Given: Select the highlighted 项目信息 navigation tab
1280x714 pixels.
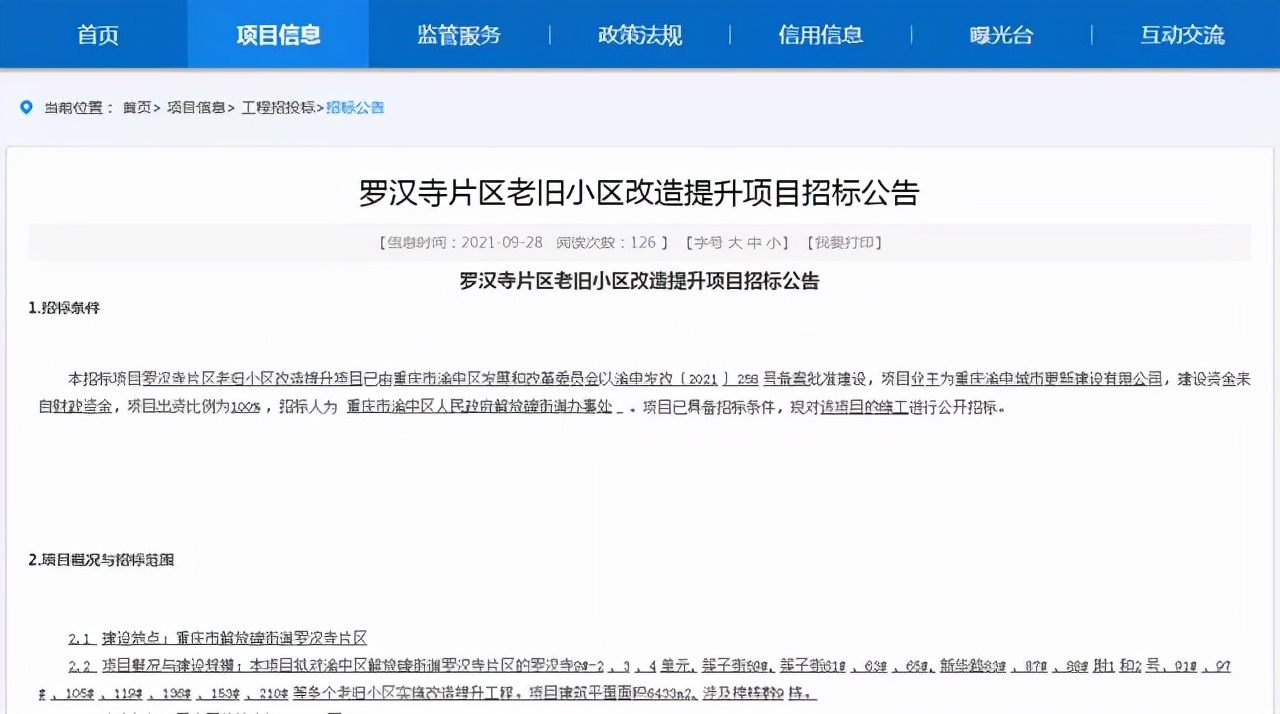Looking at the screenshot, I should point(277,34).
